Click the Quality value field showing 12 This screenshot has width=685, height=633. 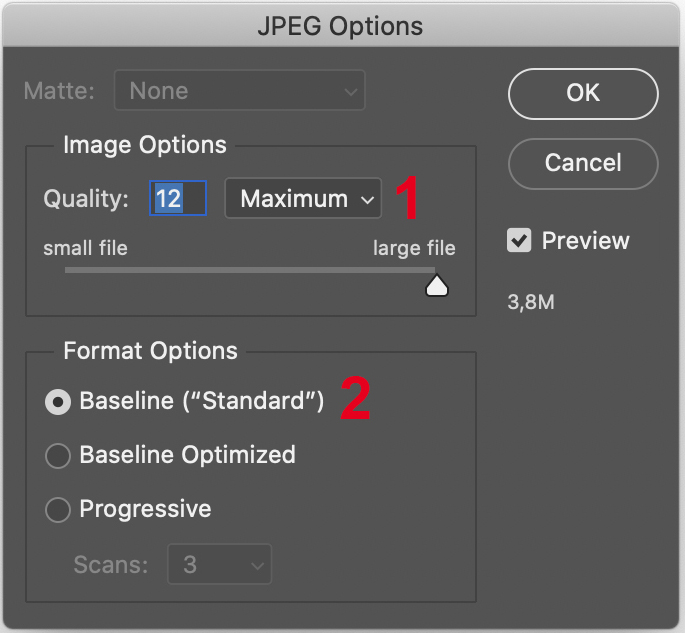click(x=178, y=199)
